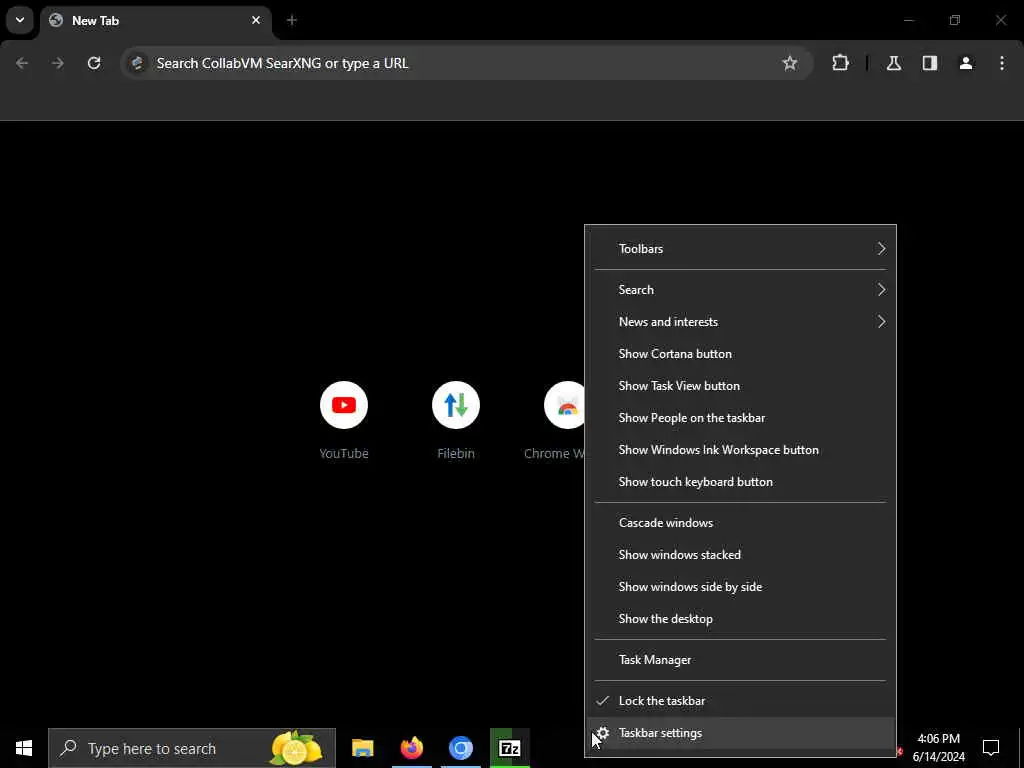Enable Show Task View button

pos(741,385)
